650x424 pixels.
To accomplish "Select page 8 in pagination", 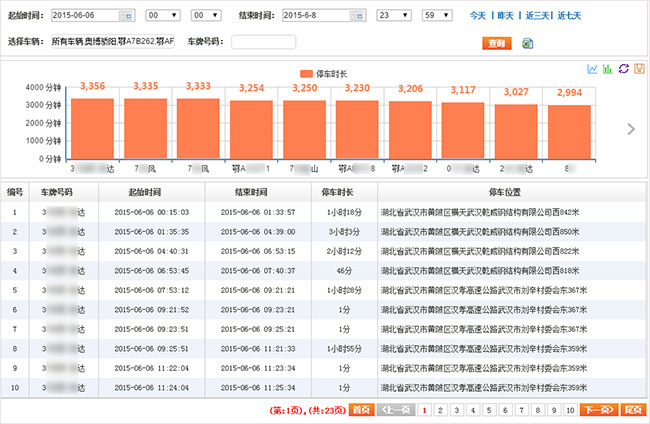I will pos(538,410).
